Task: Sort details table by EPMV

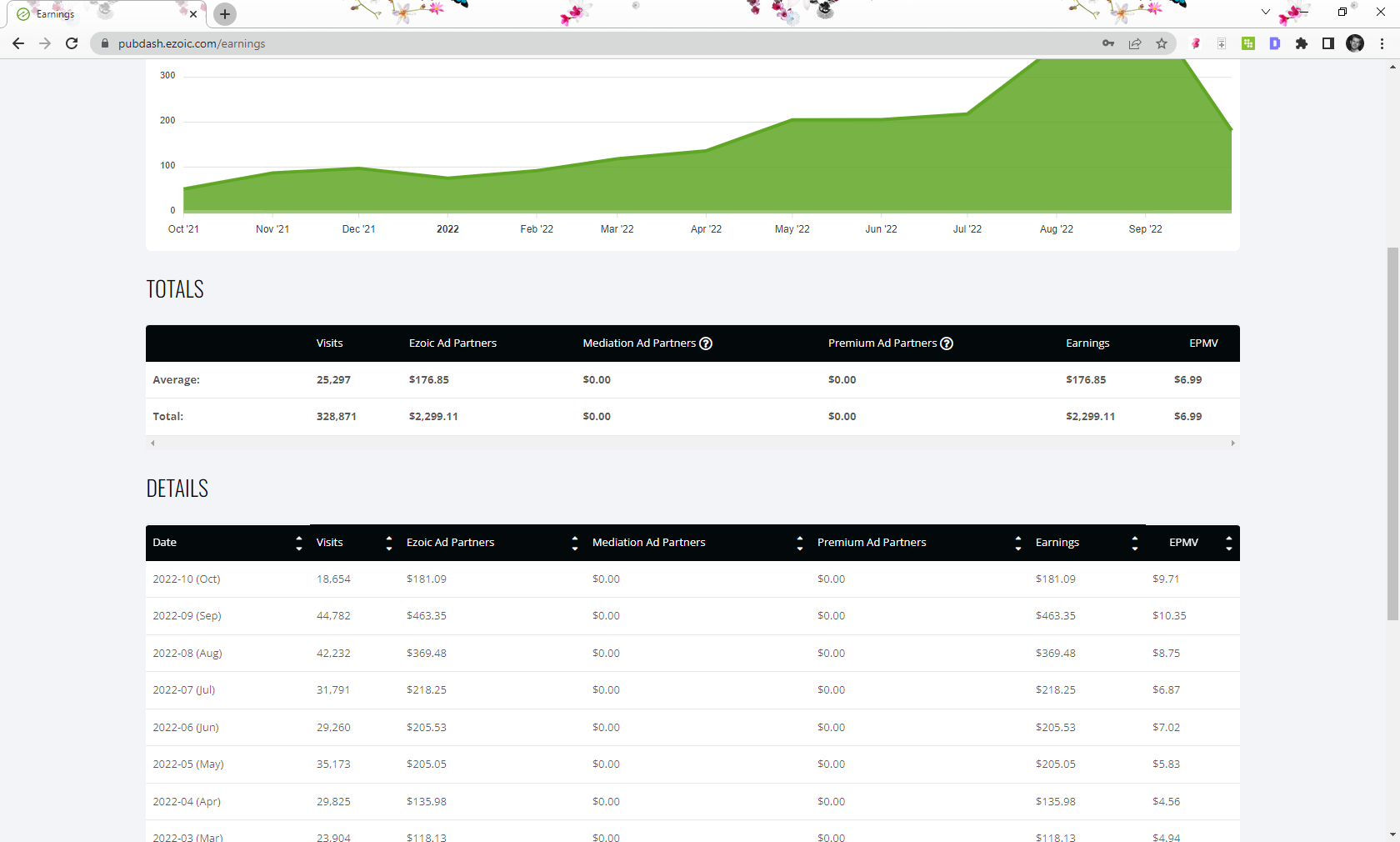Action: 1229,543
